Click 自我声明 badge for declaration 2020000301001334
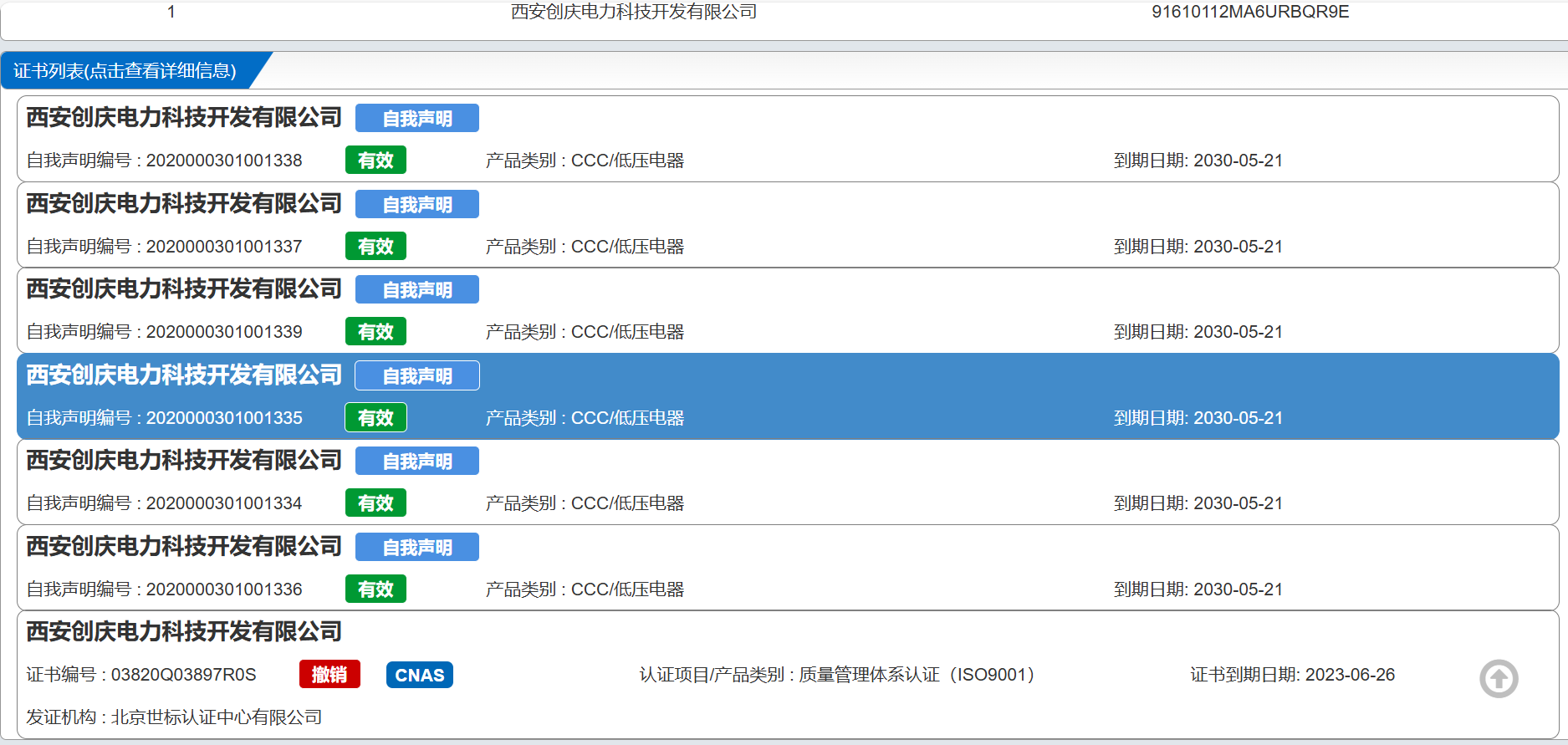This screenshot has height=745, width=1568. (x=417, y=461)
